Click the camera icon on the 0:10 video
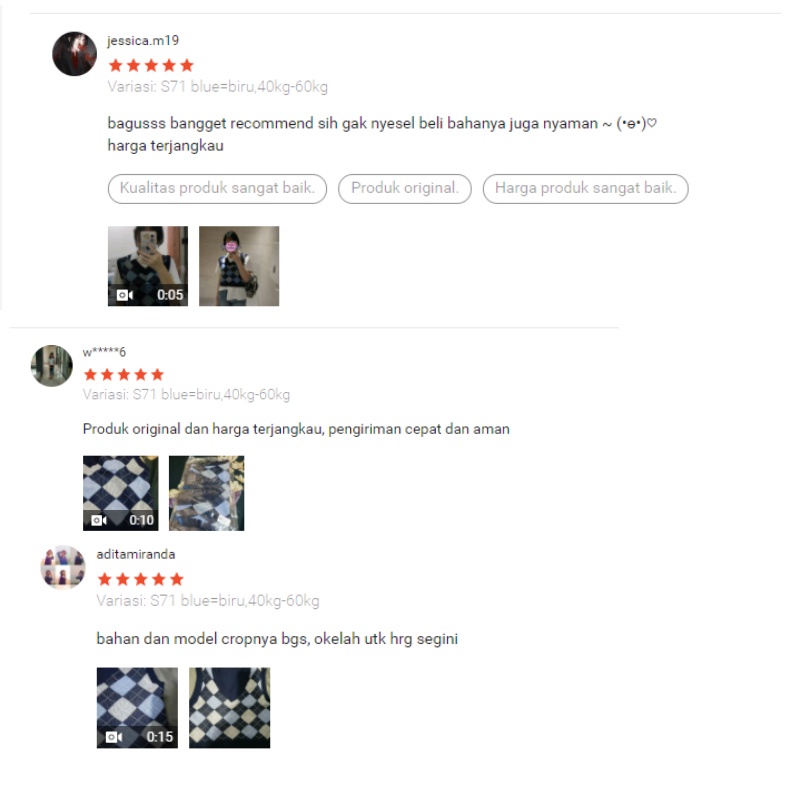Image resolution: width=800 pixels, height=800 pixels. [x=99, y=520]
